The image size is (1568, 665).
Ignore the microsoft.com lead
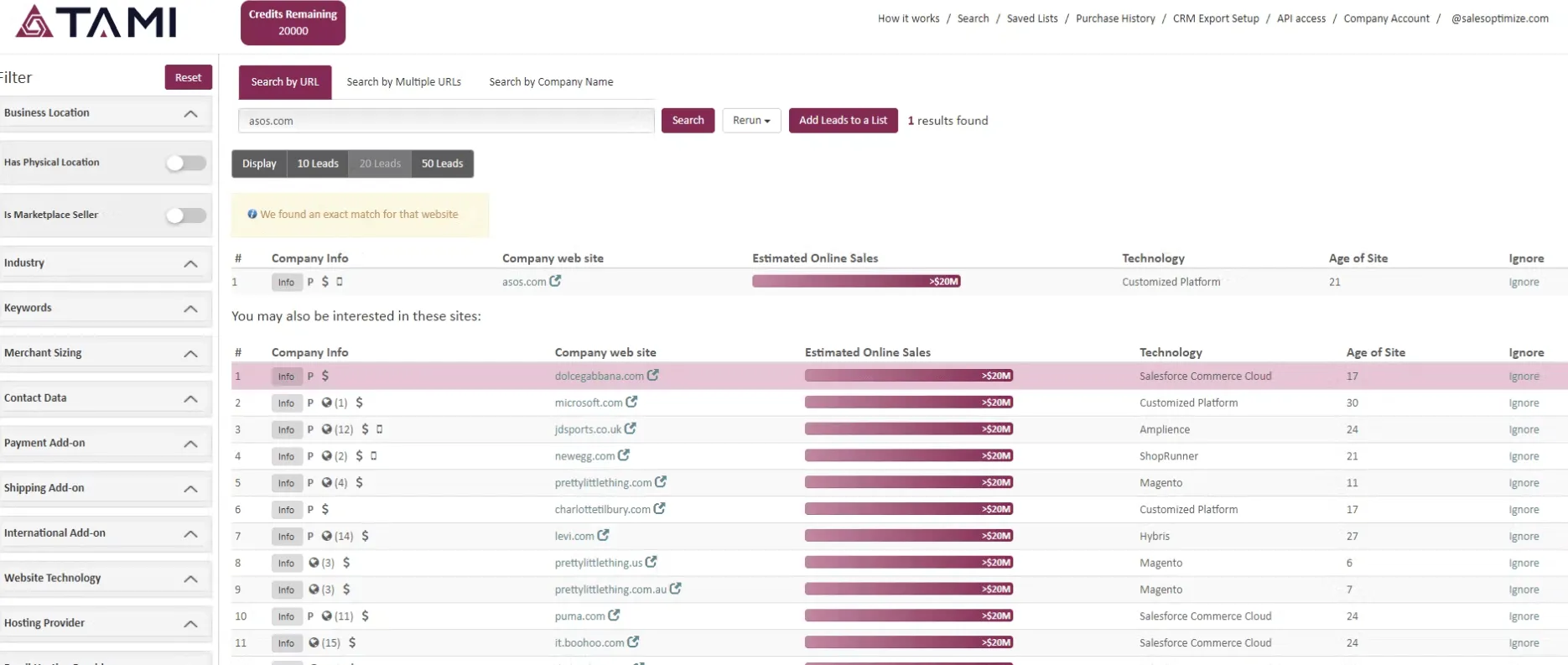tap(1524, 403)
